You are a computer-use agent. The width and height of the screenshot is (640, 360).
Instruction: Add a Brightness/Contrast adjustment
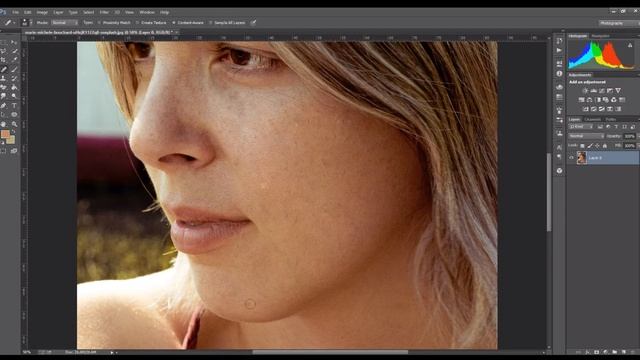click(585, 91)
